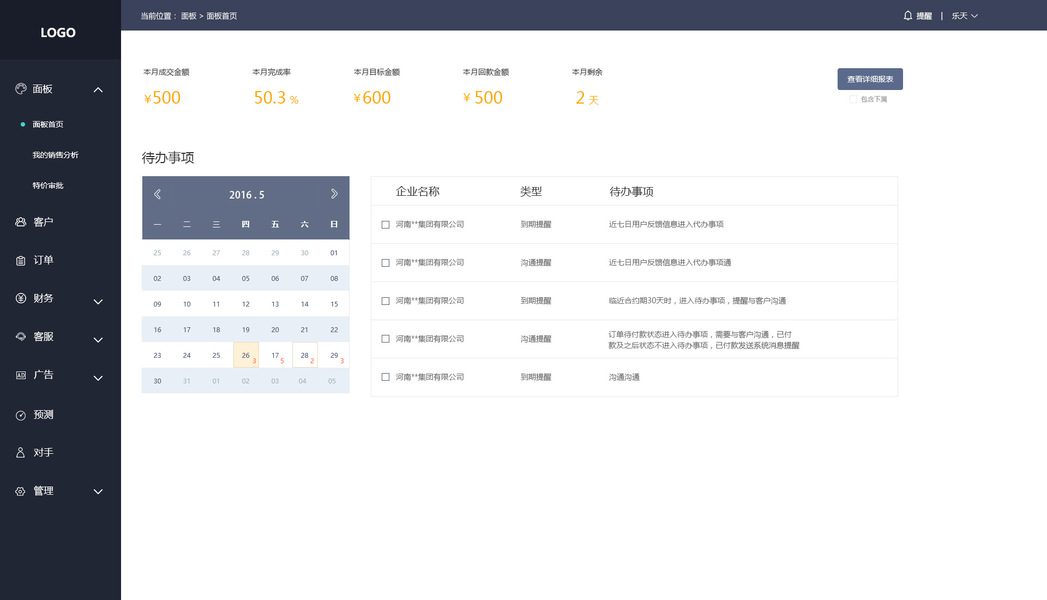
Task: Click 订单待付款状态进入待办事项 description text
Action: pyautogui.click(x=704, y=340)
